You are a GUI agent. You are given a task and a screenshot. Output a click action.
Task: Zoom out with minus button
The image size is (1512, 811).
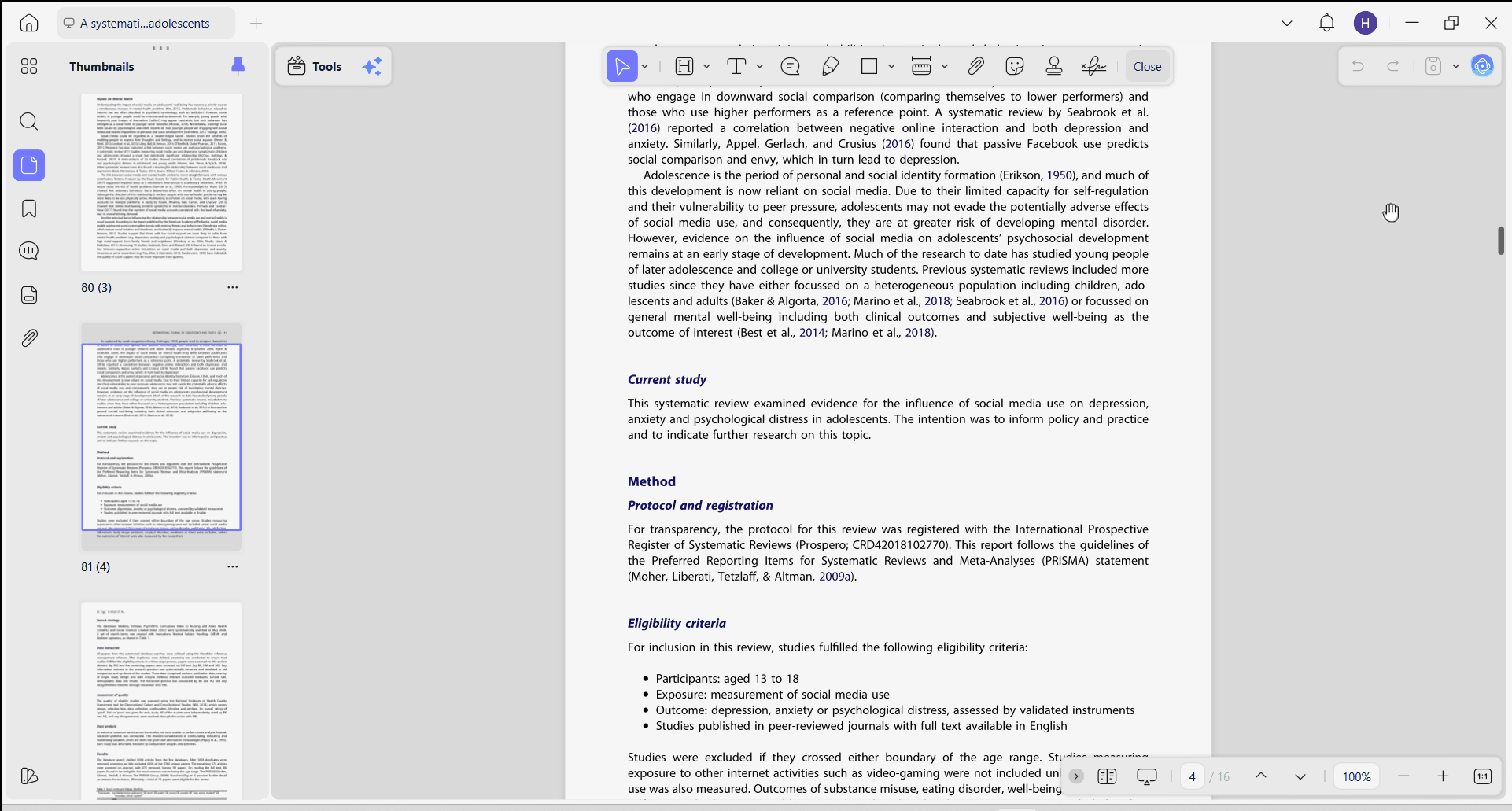pyautogui.click(x=1403, y=776)
